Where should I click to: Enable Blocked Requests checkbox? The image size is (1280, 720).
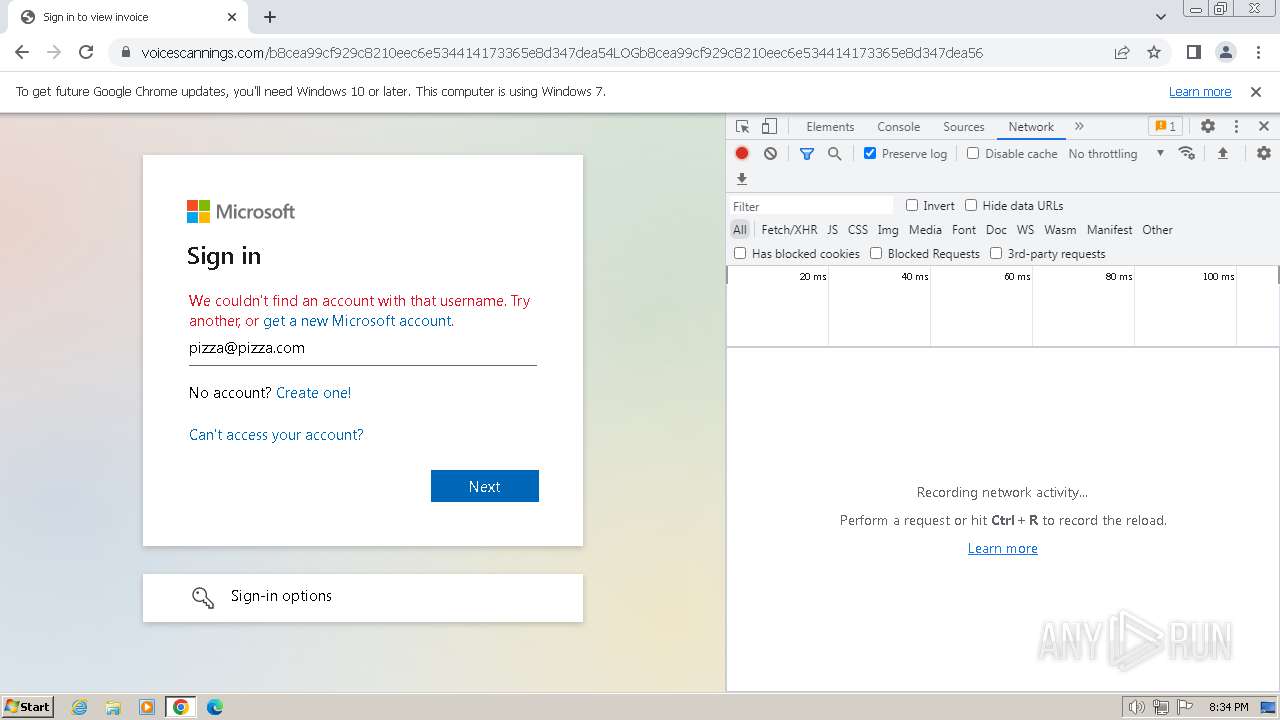pos(876,253)
